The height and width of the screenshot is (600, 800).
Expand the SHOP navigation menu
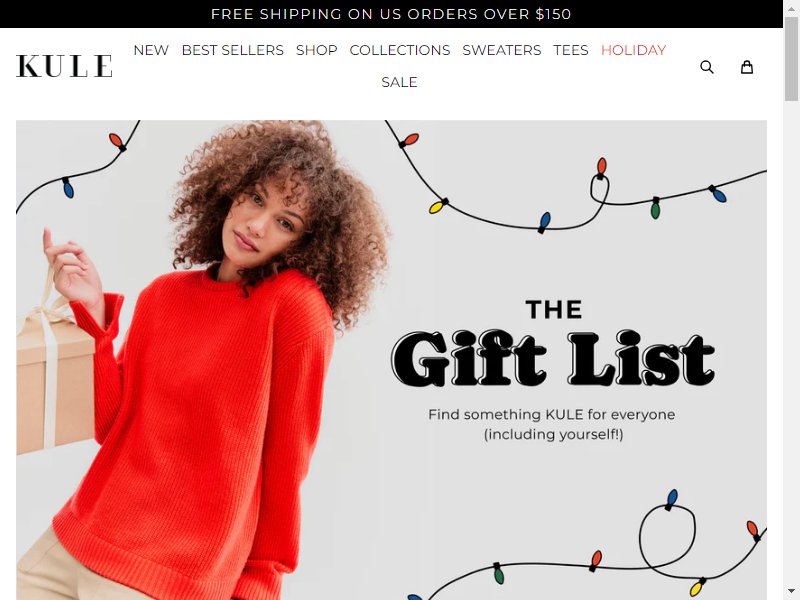[317, 50]
